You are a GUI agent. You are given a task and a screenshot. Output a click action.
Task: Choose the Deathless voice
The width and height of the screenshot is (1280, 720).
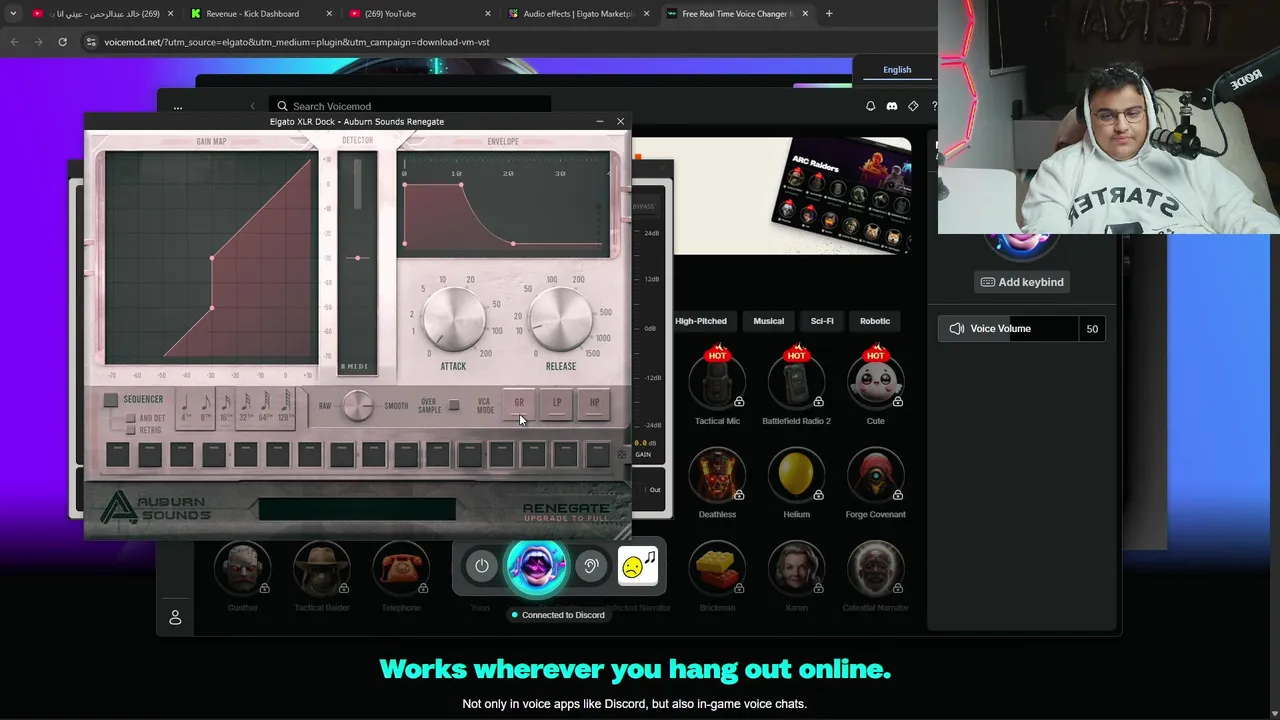(717, 474)
